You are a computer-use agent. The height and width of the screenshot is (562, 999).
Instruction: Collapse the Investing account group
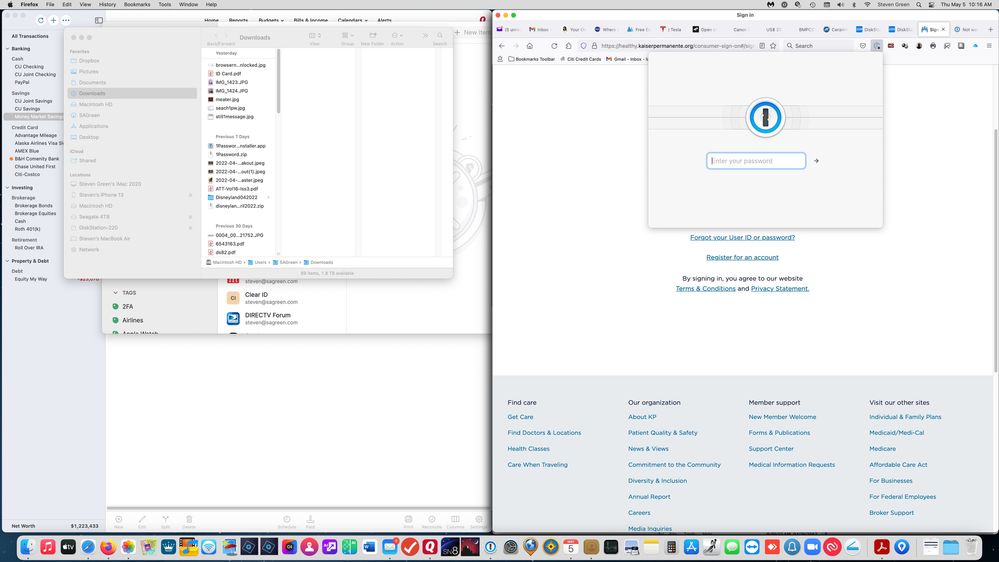coord(7,187)
